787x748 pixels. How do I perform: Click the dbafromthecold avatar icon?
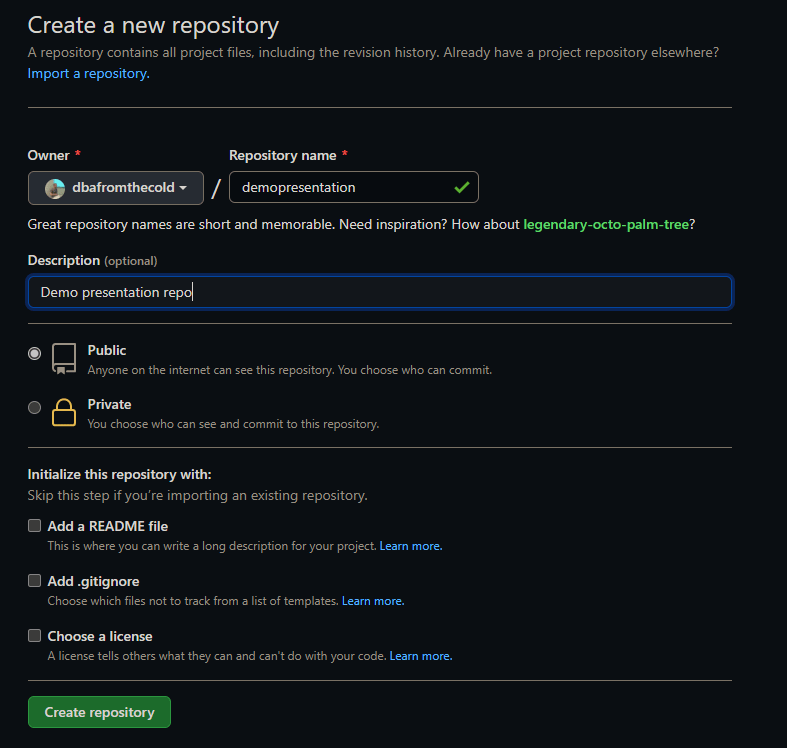(56, 188)
